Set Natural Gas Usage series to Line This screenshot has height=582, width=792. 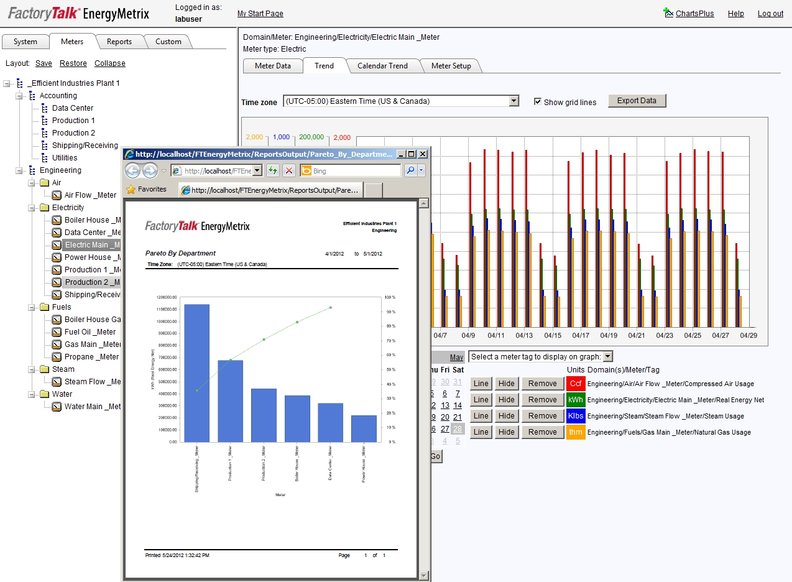click(481, 432)
